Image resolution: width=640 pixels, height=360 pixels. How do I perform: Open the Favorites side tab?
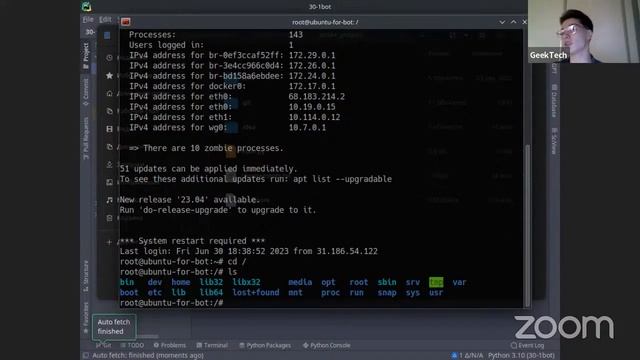[86, 318]
